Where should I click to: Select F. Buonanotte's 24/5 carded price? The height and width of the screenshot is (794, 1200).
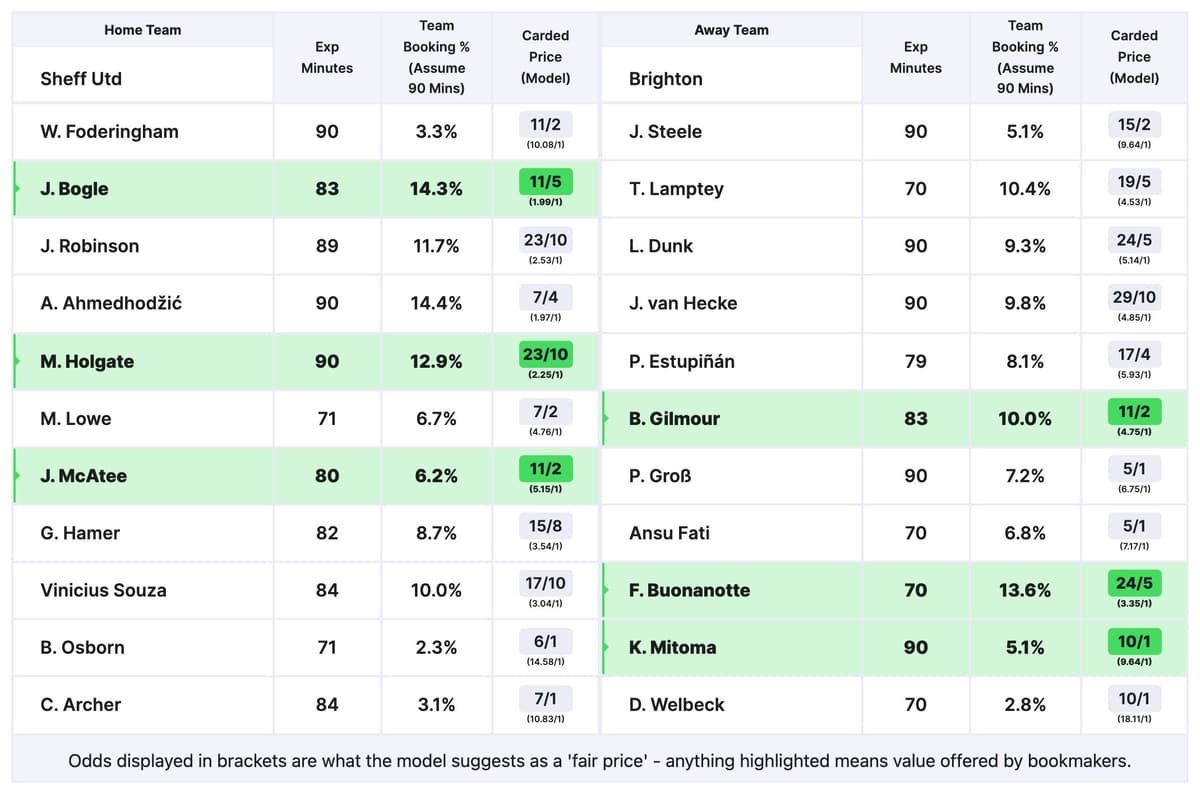click(x=1134, y=583)
